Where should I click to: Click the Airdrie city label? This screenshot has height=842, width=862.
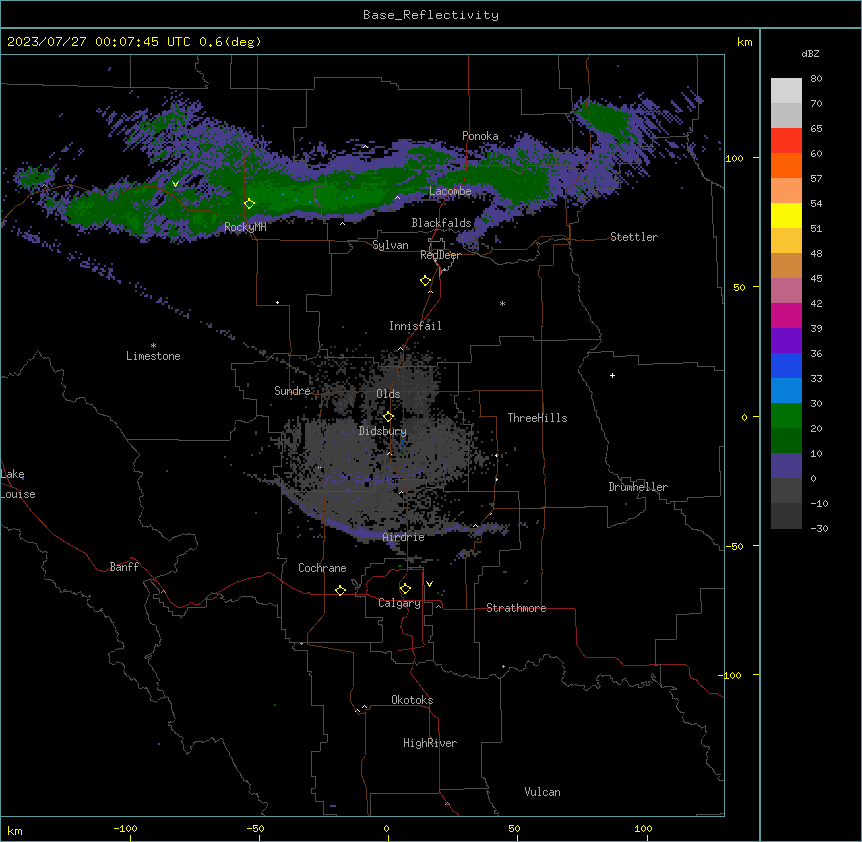point(404,537)
